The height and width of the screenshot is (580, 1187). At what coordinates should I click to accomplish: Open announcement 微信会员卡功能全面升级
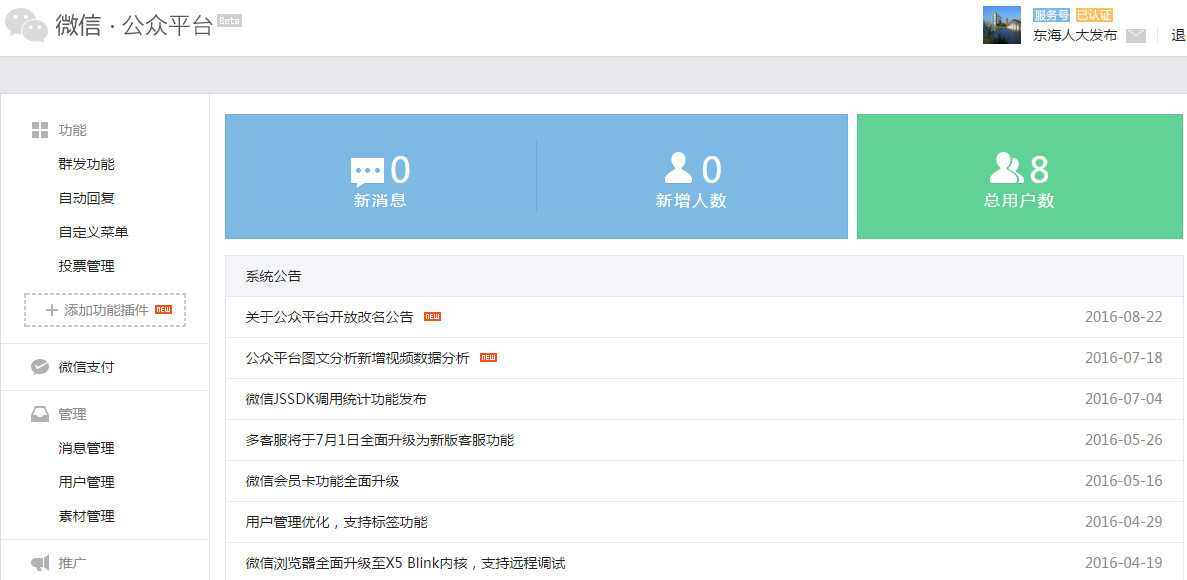click(x=322, y=481)
